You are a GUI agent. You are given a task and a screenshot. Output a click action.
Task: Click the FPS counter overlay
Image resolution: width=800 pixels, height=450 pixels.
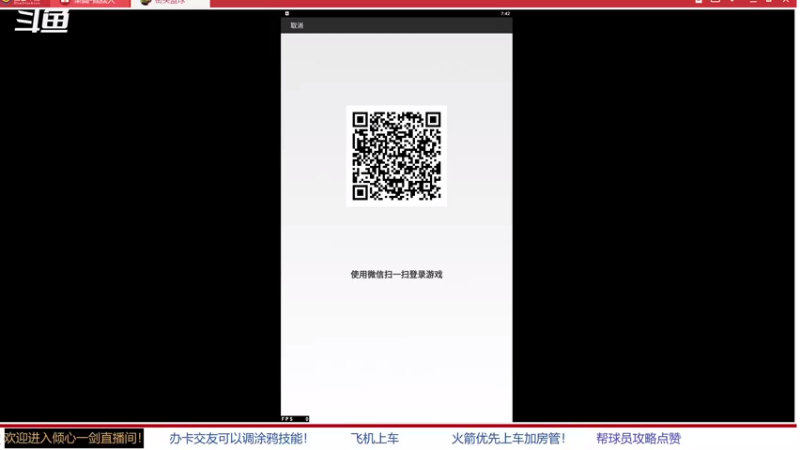295,419
